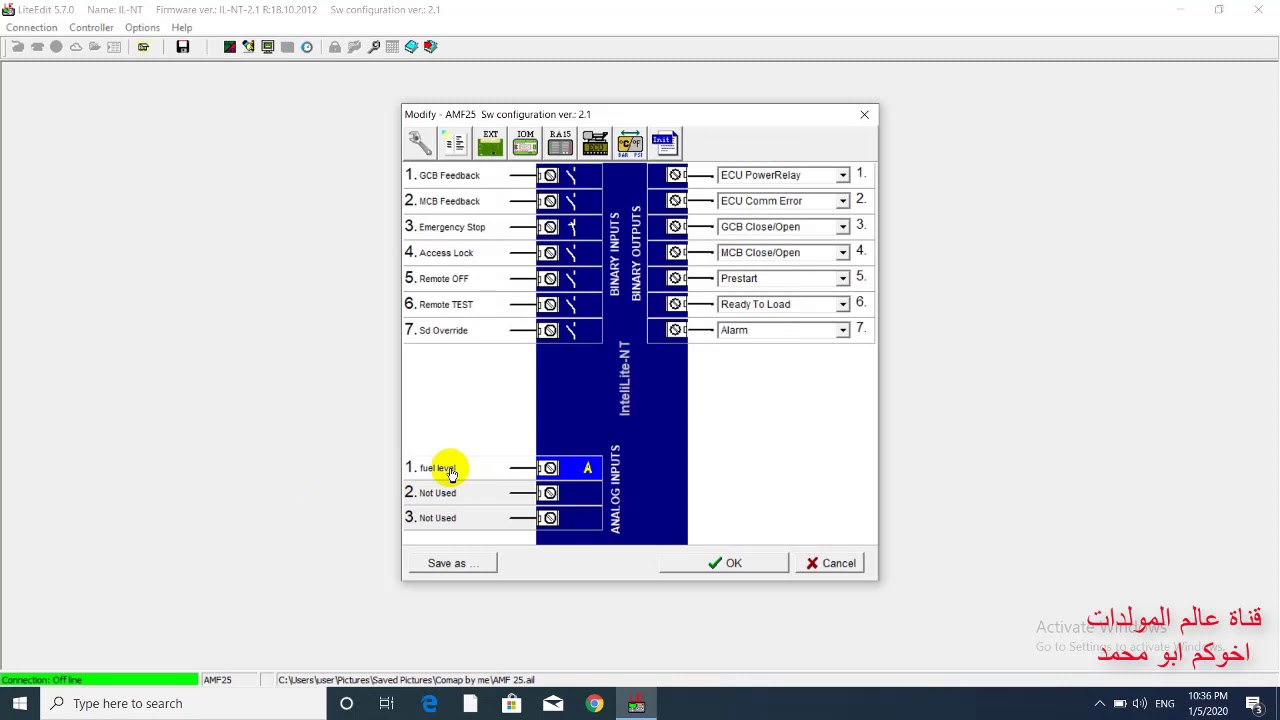Open the Init screen text icon
The width and height of the screenshot is (1280, 720).
tap(665, 144)
